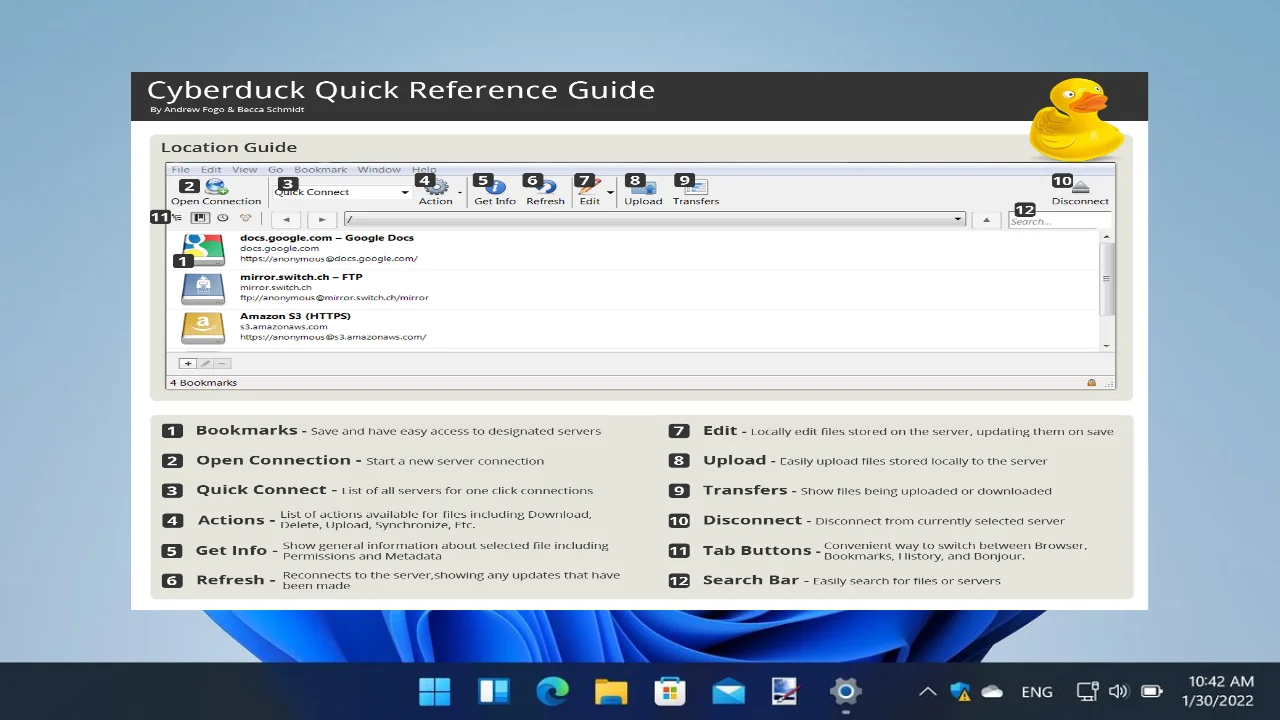Click the Edit pencil toolbar icon
Image resolution: width=1280 pixels, height=720 pixels.
[x=589, y=186]
